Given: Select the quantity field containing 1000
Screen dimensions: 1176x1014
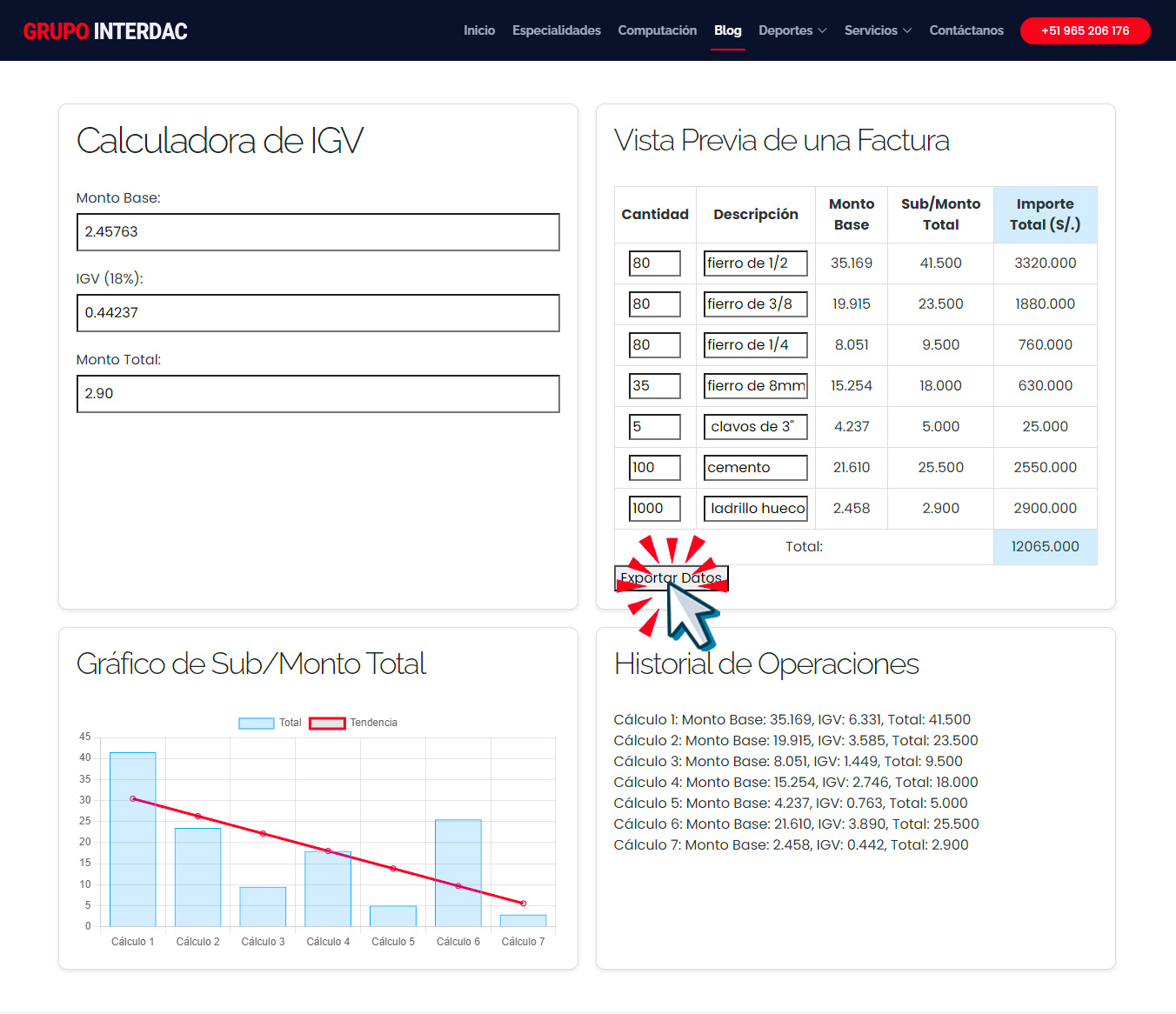Looking at the screenshot, I should tap(654, 508).
